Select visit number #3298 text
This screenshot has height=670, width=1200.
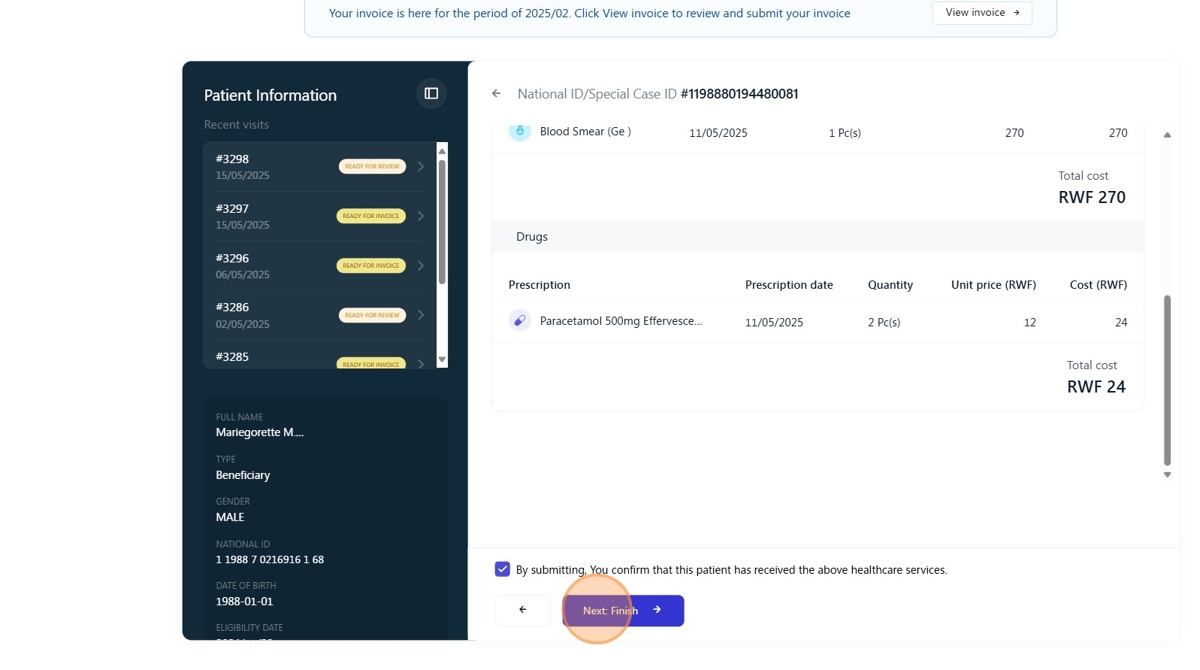pyautogui.click(x=232, y=159)
